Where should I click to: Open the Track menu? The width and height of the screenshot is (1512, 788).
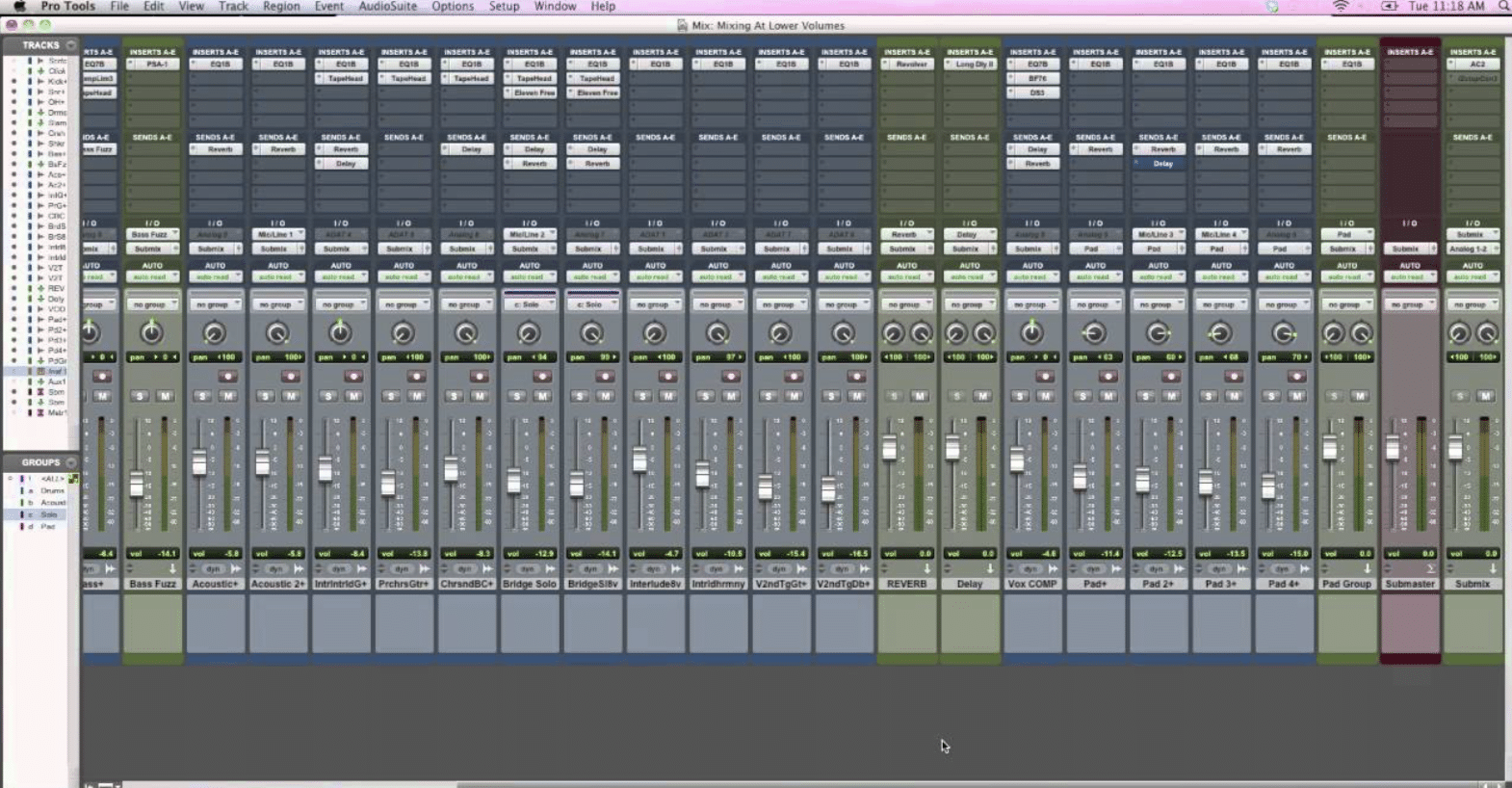pos(233,7)
